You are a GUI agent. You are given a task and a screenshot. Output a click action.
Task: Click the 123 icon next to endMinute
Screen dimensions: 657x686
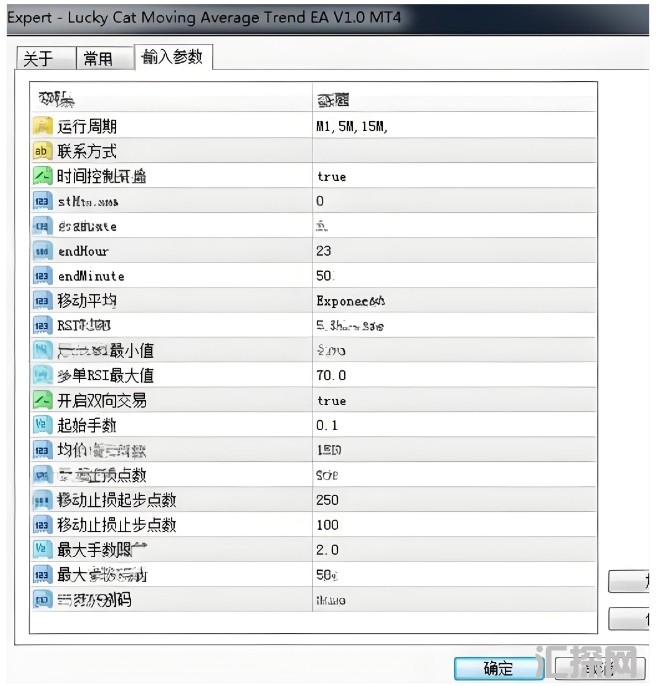[42, 276]
